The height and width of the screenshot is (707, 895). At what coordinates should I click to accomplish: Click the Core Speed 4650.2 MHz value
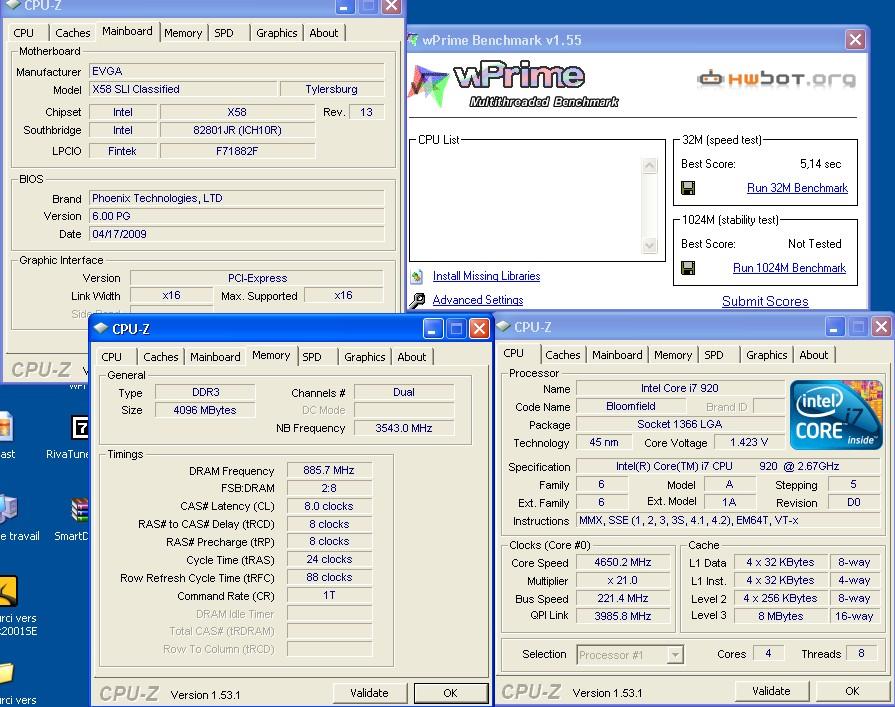point(623,562)
